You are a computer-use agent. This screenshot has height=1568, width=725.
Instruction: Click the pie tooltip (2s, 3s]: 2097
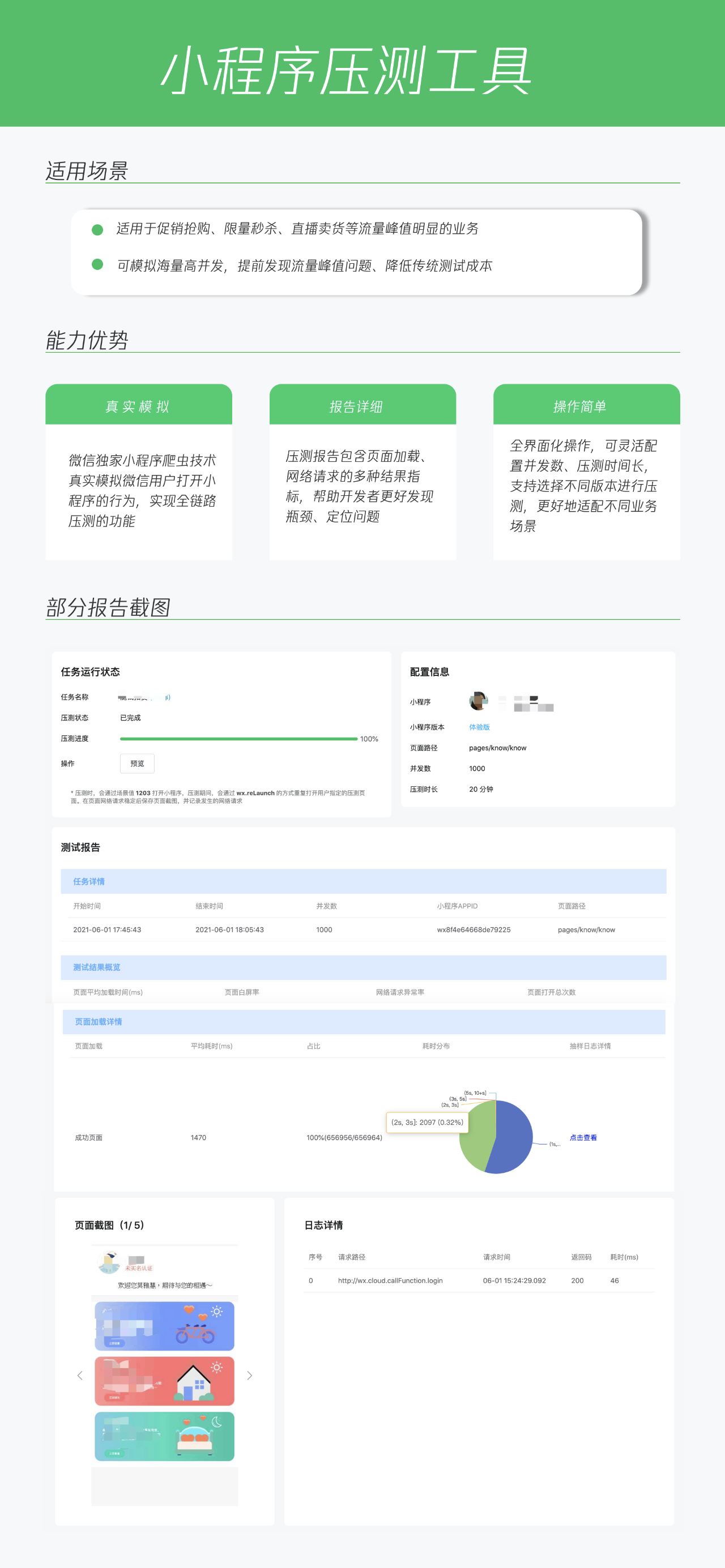(427, 1122)
